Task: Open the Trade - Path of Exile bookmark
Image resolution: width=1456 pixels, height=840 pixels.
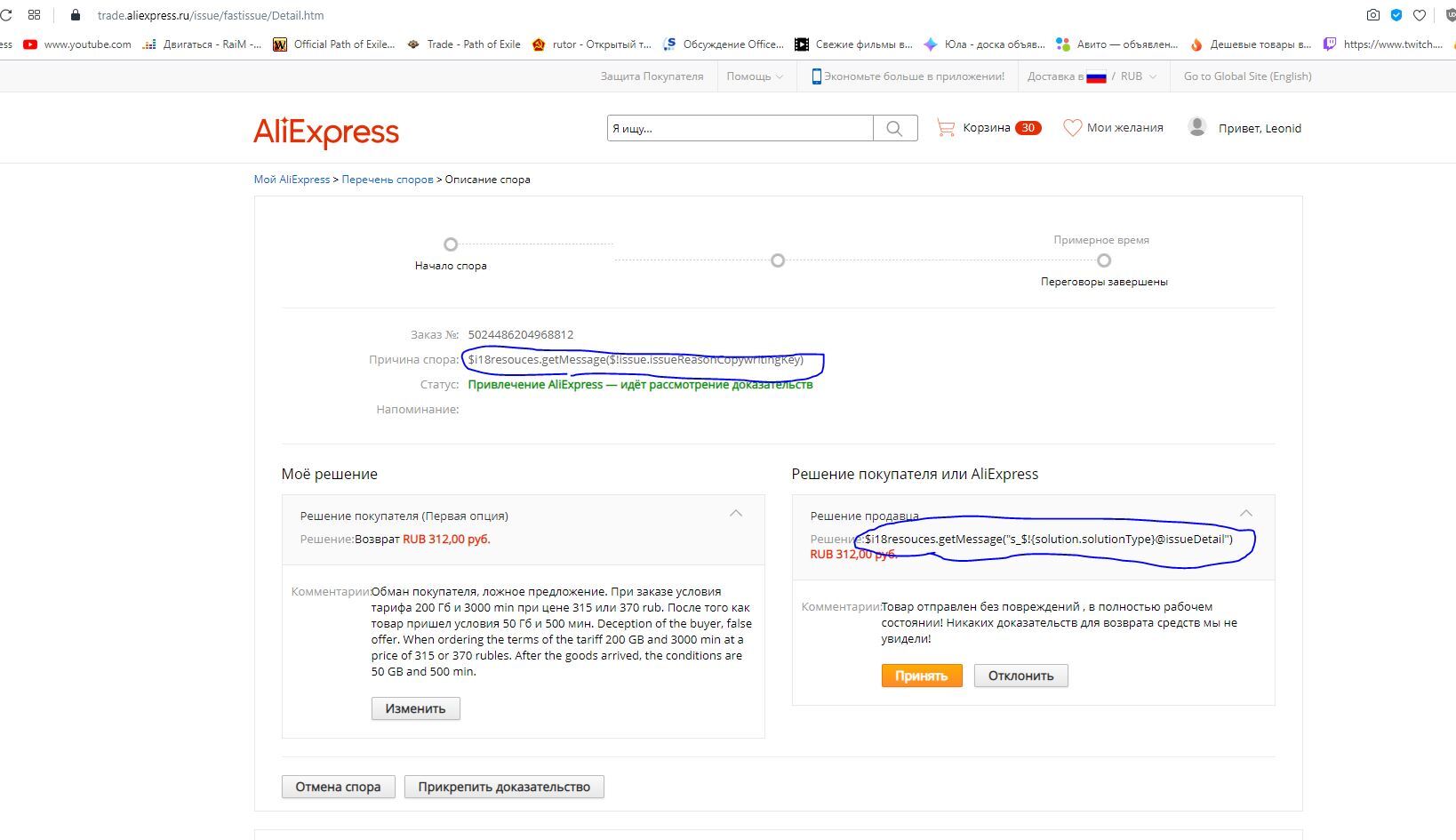Action: [x=464, y=44]
